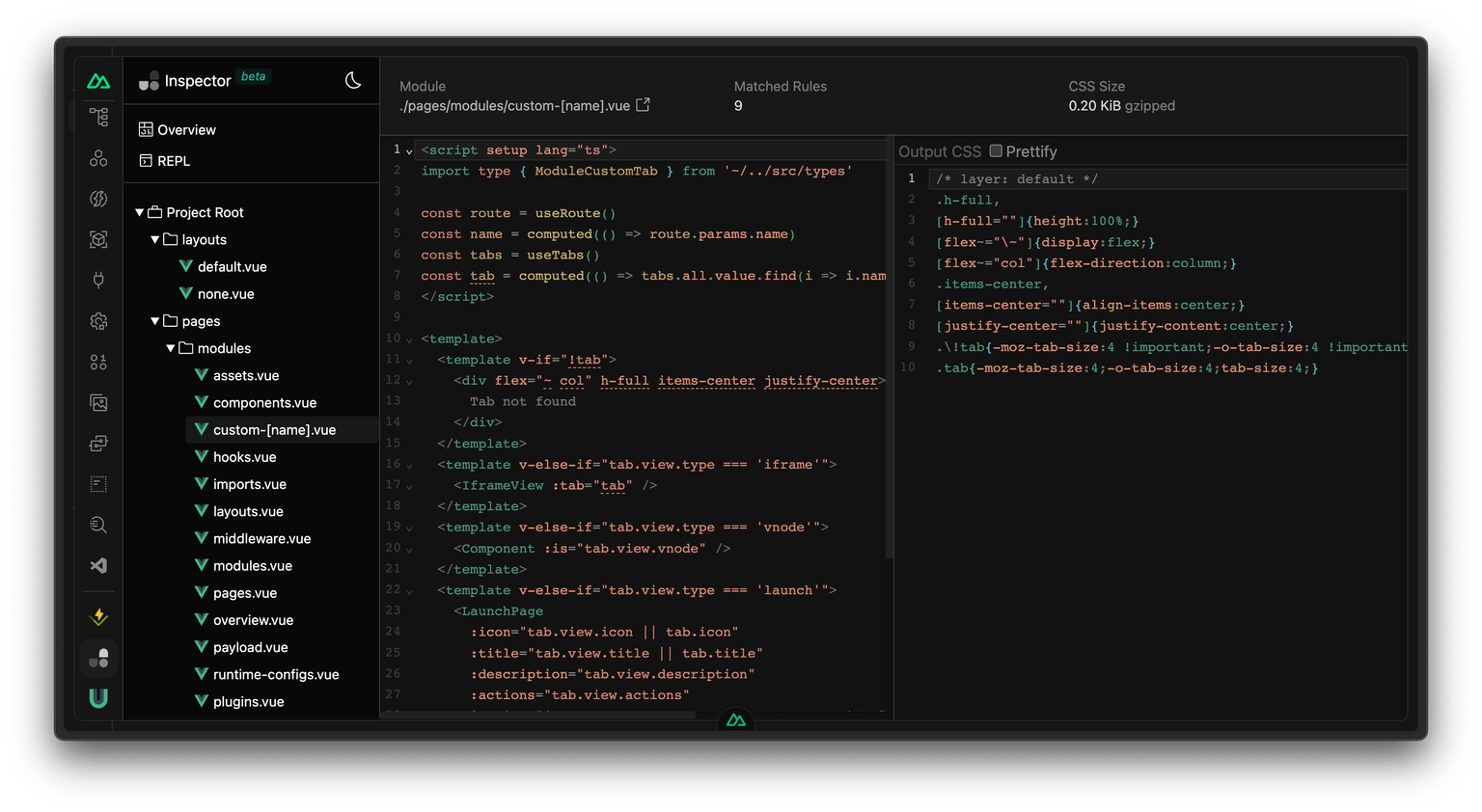Click the Modules cube icon in sidebar

point(97,239)
